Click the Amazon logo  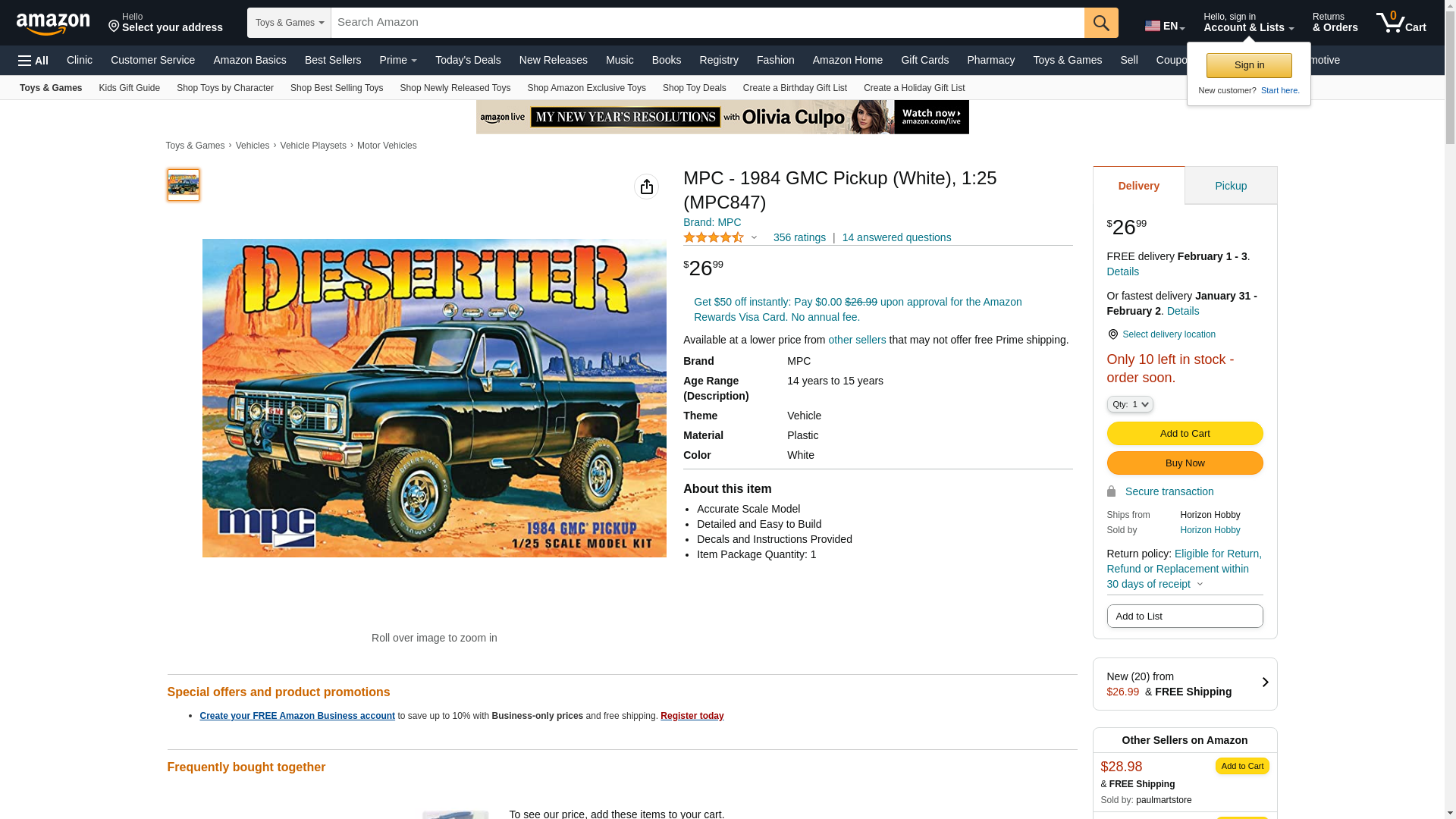pyautogui.click(x=53, y=24)
